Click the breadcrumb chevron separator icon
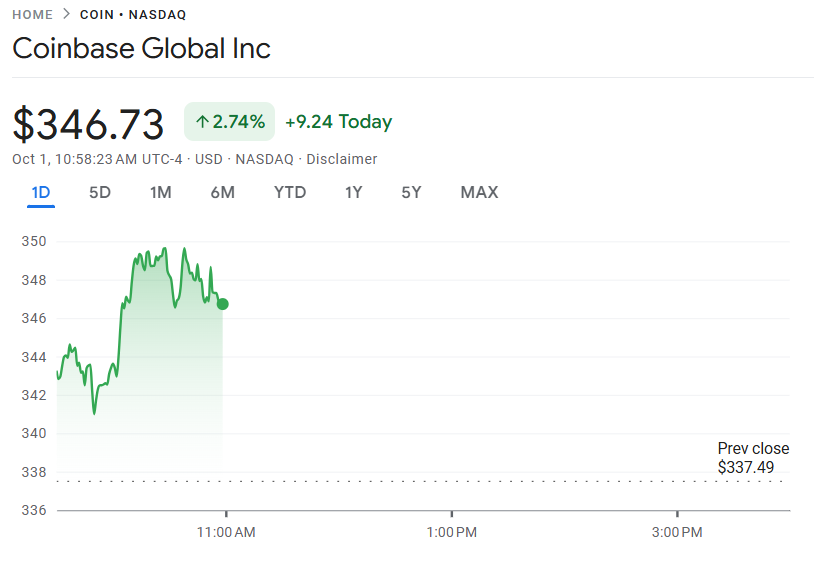 (x=66, y=15)
